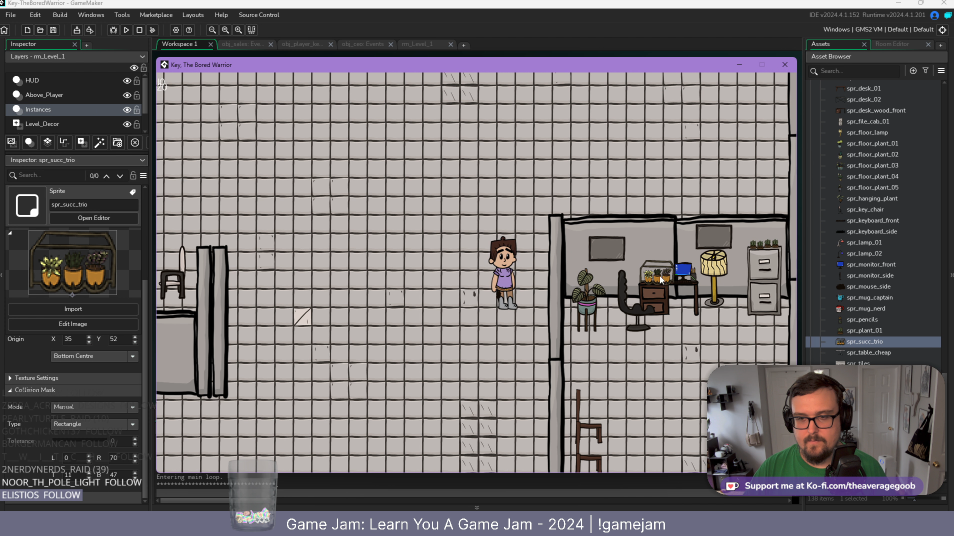The image size is (954, 536).
Task: Open the cyan feedback chat icon
Action: [x=948, y=15]
